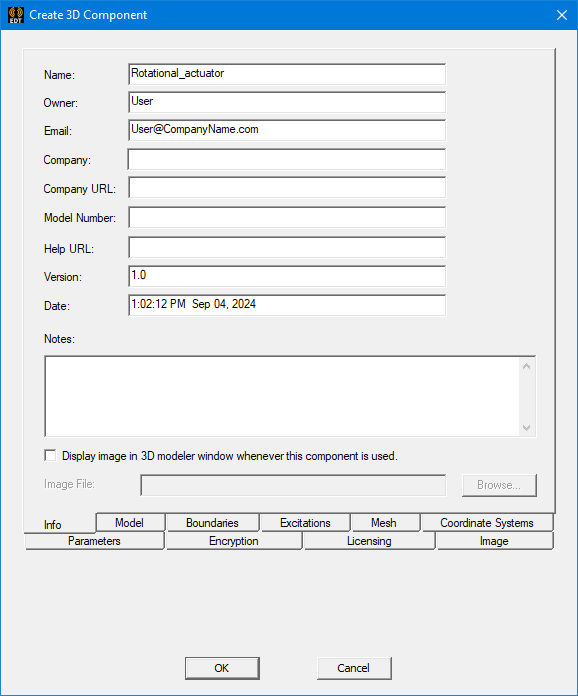Select the Excitations tab

pos(305,522)
